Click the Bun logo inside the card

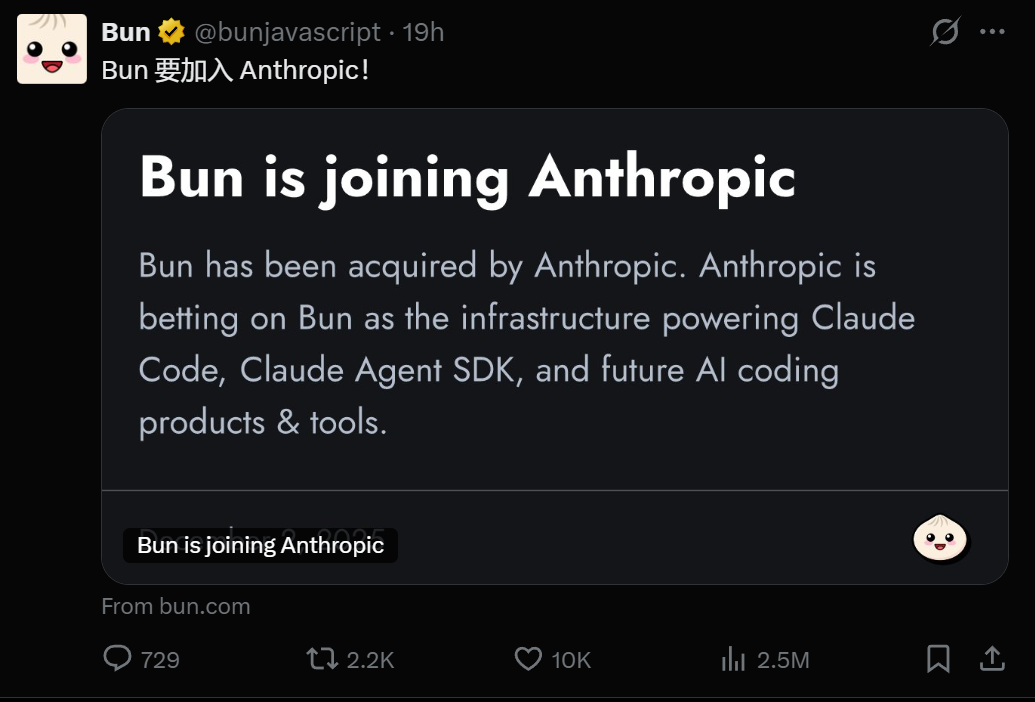coord(941,539)
